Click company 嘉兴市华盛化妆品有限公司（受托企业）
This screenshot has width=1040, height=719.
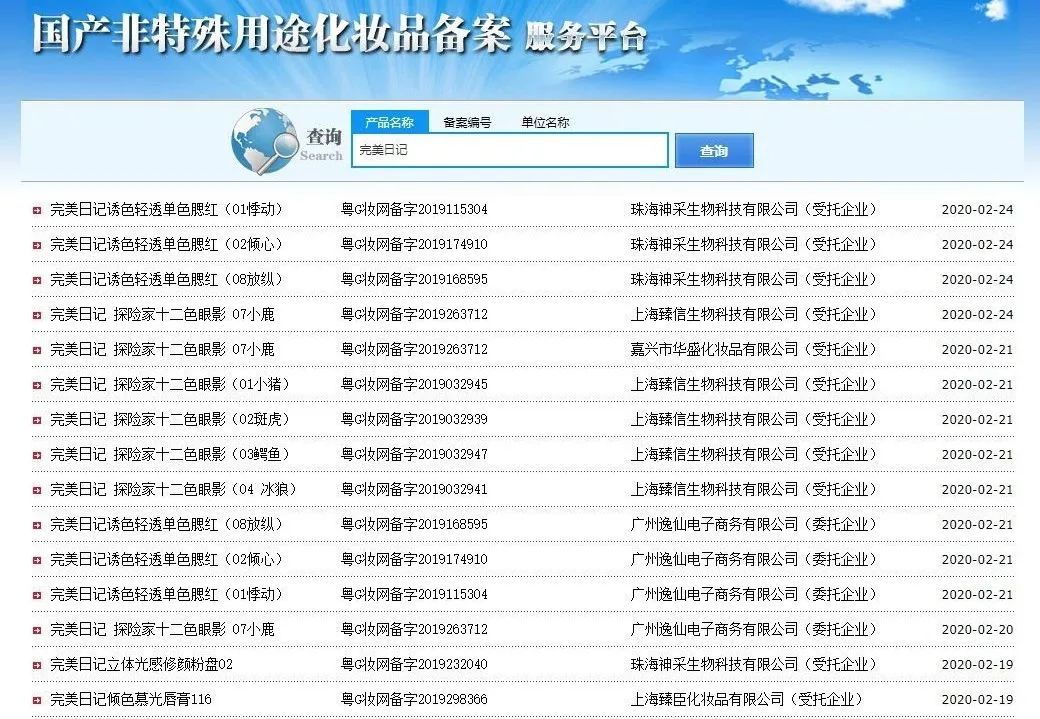(753, 349)
